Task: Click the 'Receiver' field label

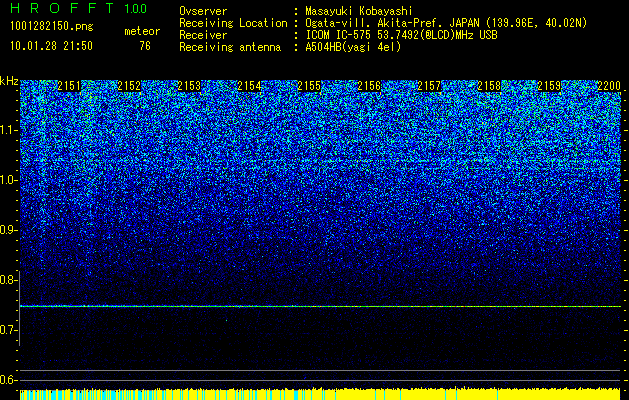Action: pos(203,35)
